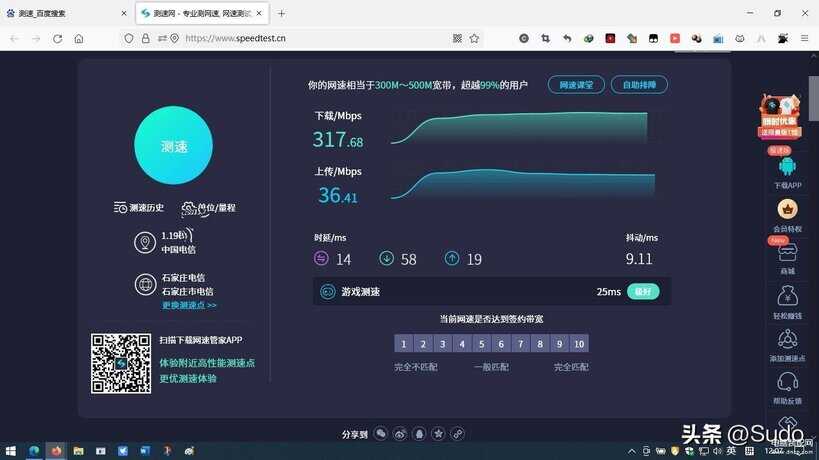Image resolution: width=819 pixels, height=460 pixels.
Task: Open the 网速课堂 button
Action: [576, 85]
